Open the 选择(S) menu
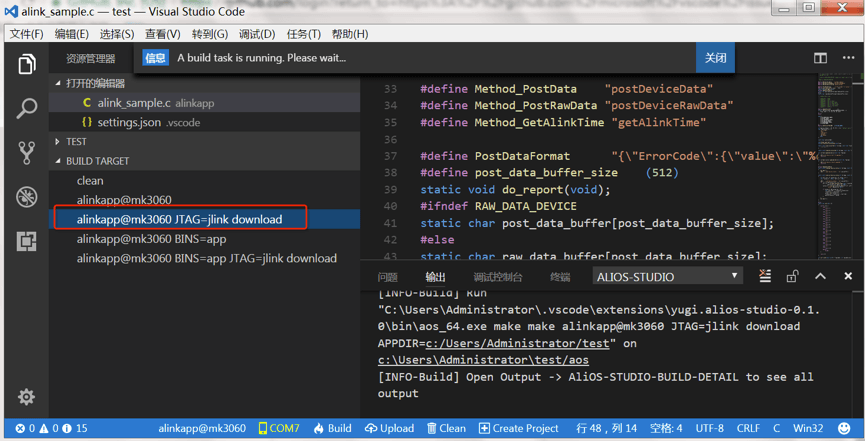Image resolution: width=865 pixels, height=441 pixels. [x=117, y=34]
